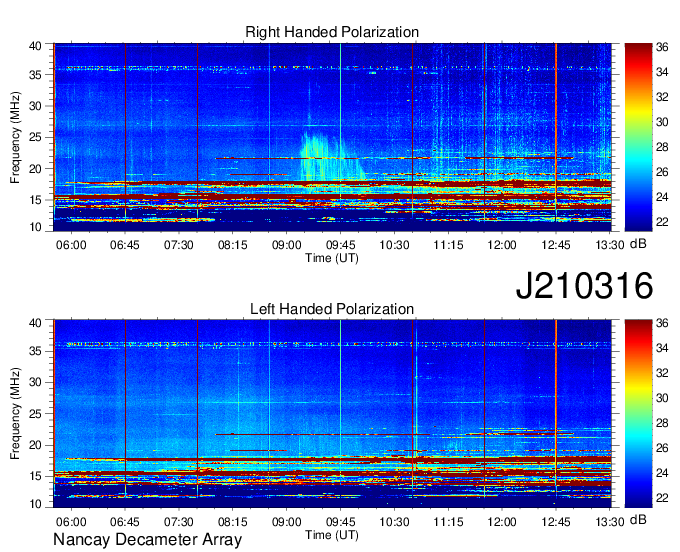
Task: Click 10:30 tick label on top time axis
Action: tap(394, 245)
